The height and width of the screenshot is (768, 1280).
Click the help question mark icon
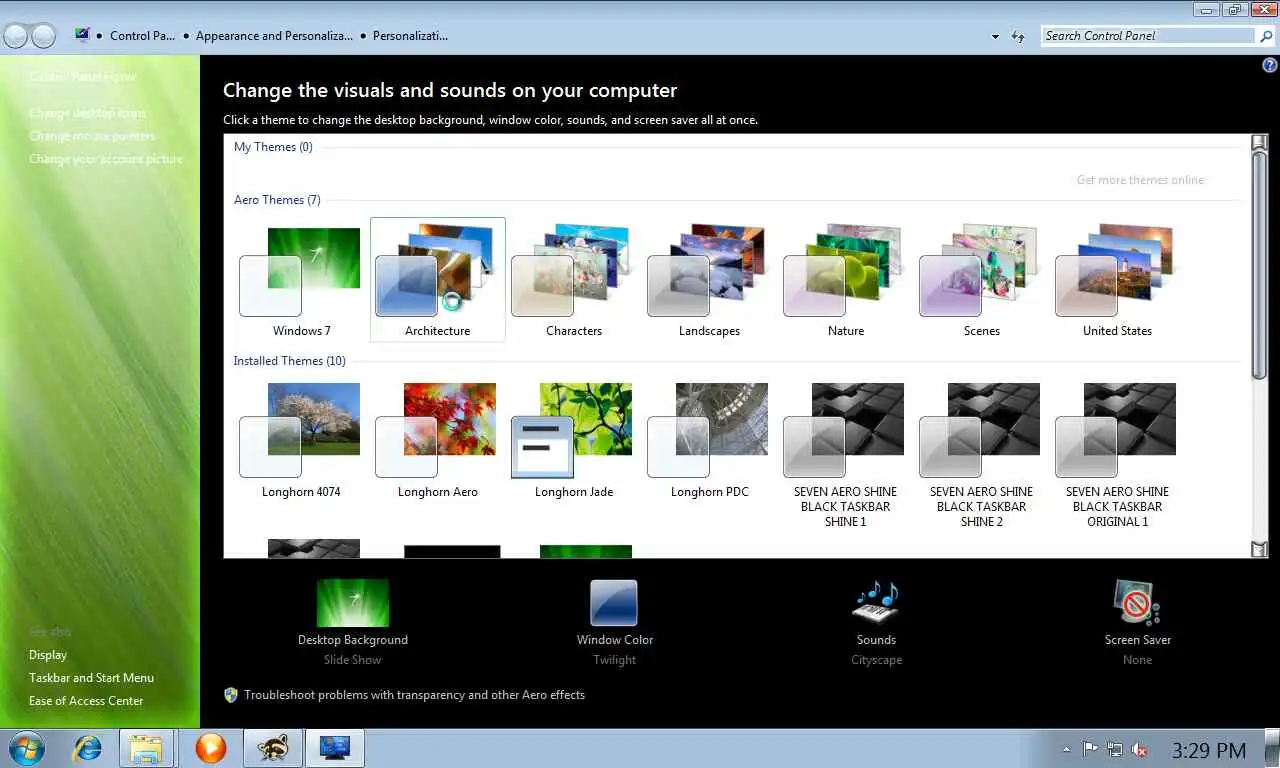click(x=1270, y=65)
